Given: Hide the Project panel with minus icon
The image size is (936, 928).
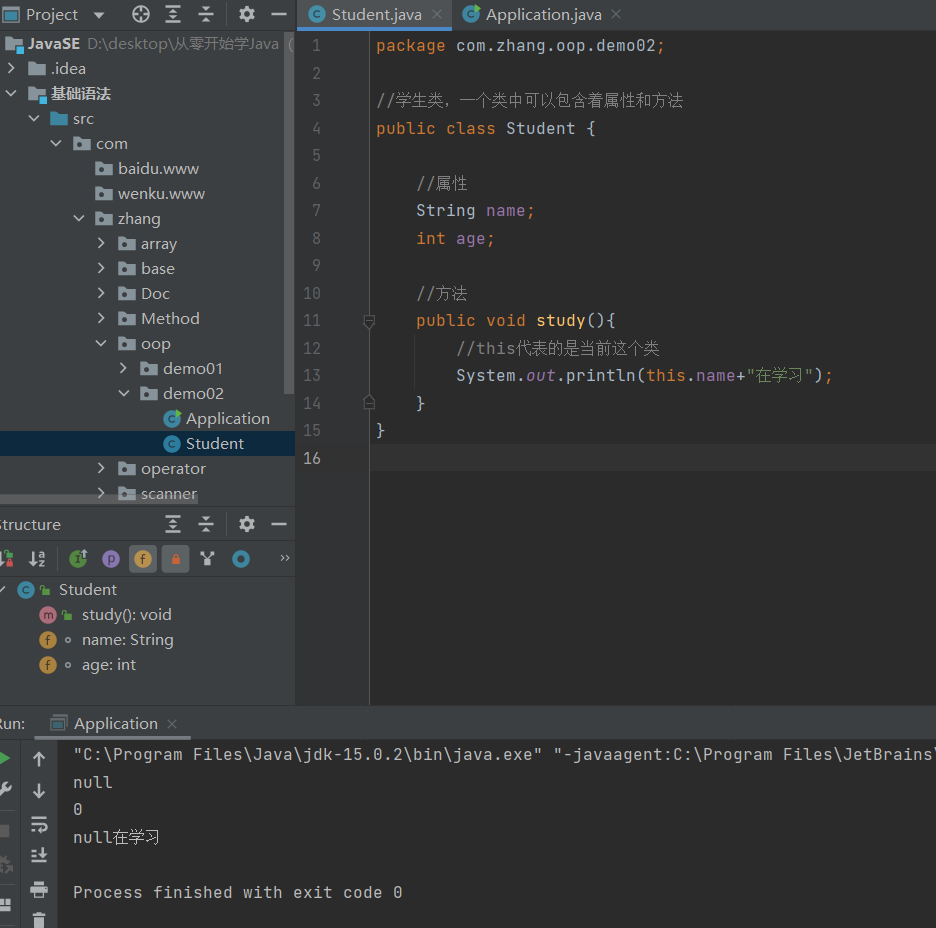Looking at the screenshot, I should 279,14.
